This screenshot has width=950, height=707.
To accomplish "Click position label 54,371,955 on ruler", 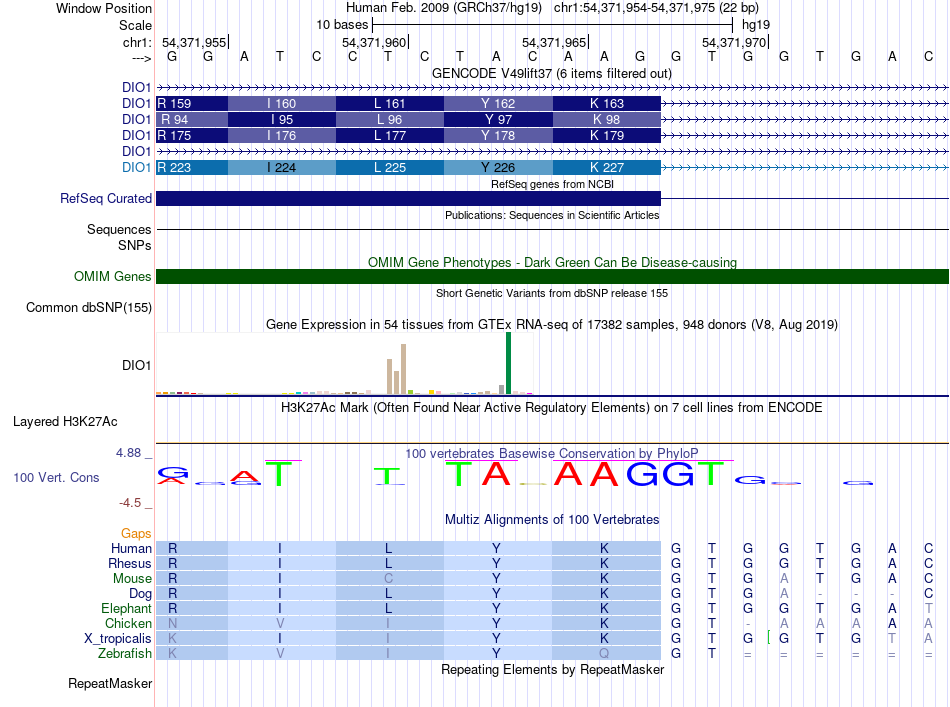I will (x=194, y=42).
